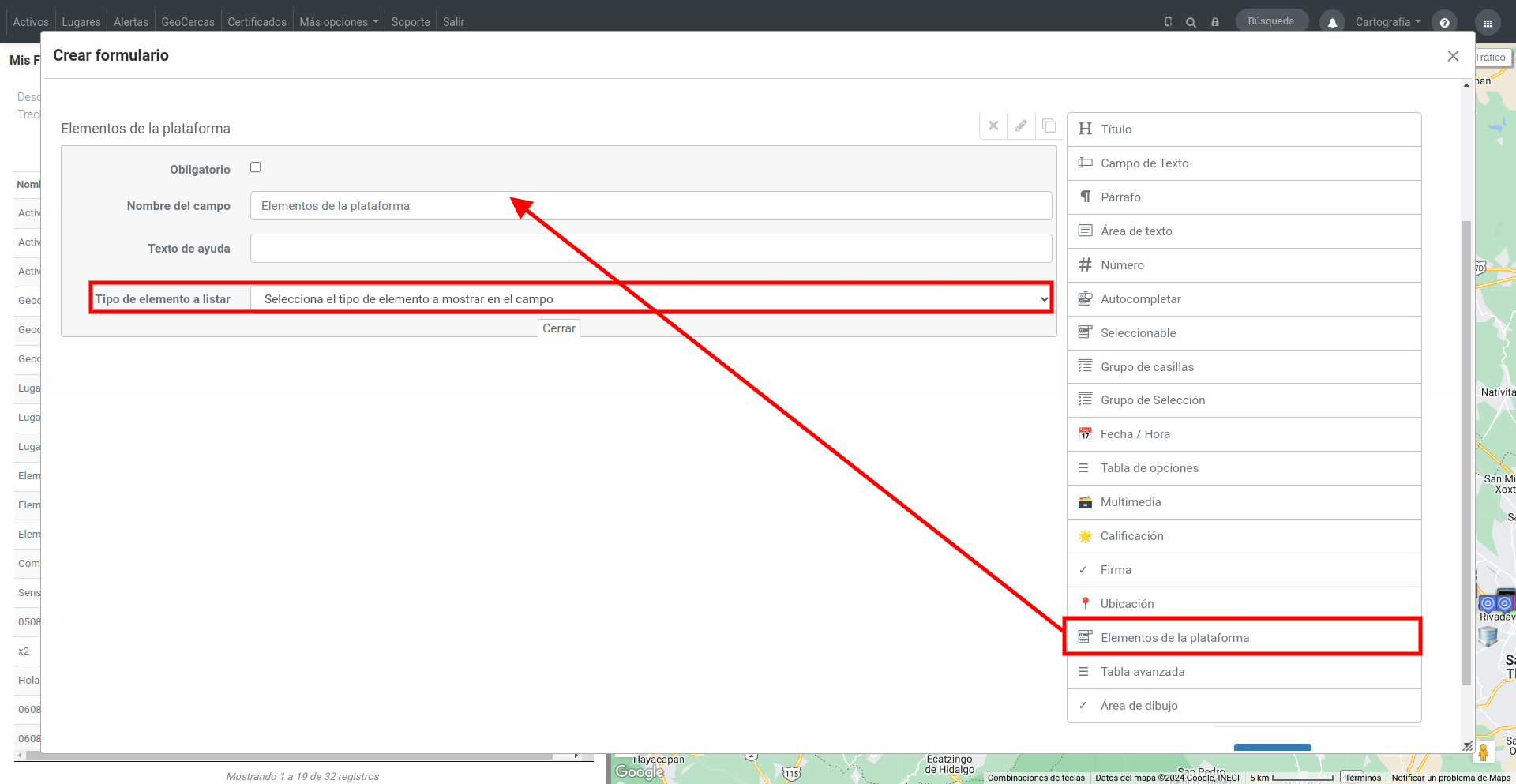
Task: Expand the Más opciones menu
Action: click(339, 22)
